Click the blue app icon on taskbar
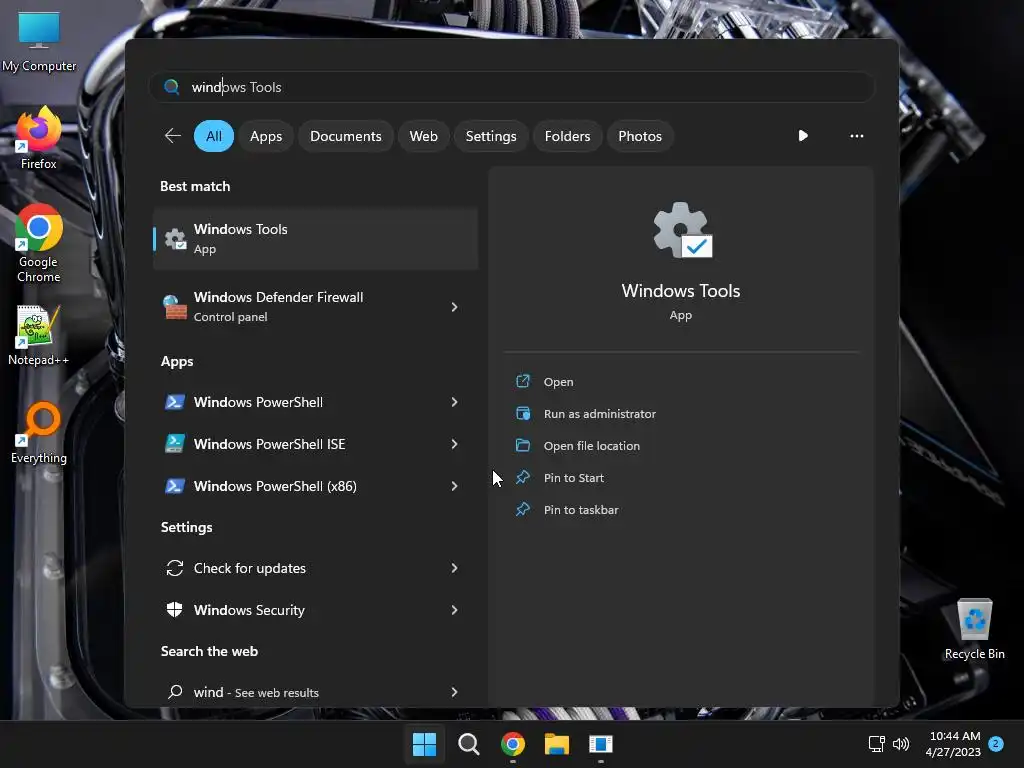The image size is (1024, 768). coord(601,744)
